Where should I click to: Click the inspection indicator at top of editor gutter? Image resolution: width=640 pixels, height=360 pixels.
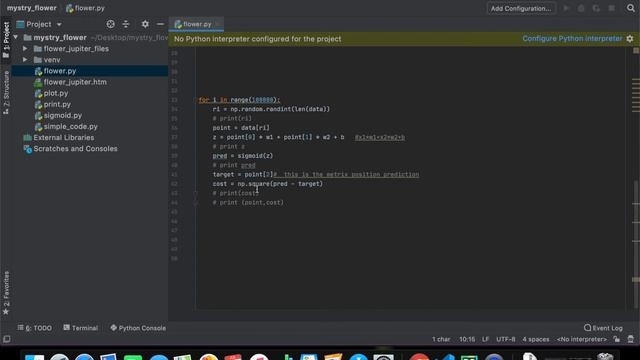point(636,51)
